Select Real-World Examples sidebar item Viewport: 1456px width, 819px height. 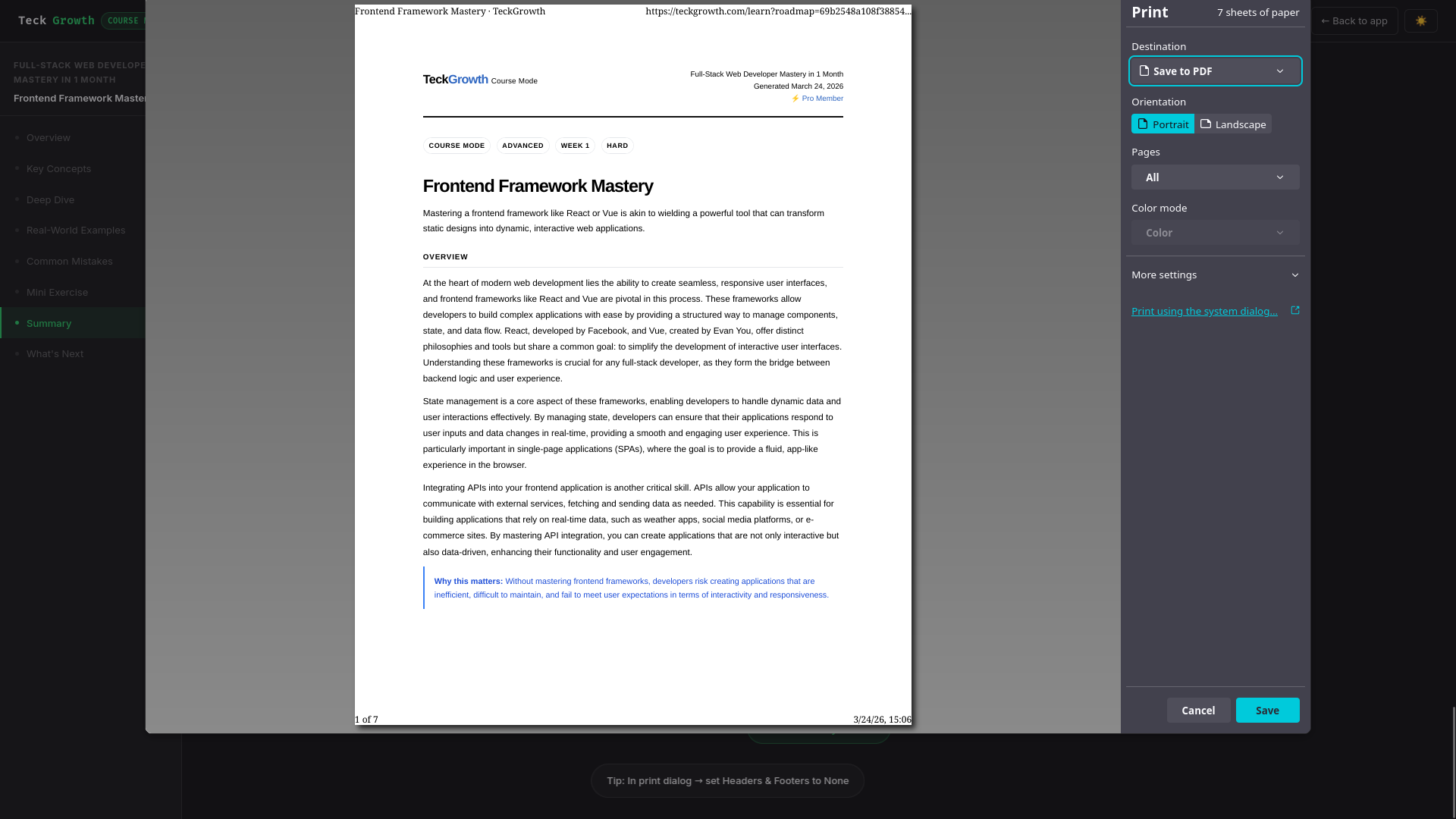point(76,231)
